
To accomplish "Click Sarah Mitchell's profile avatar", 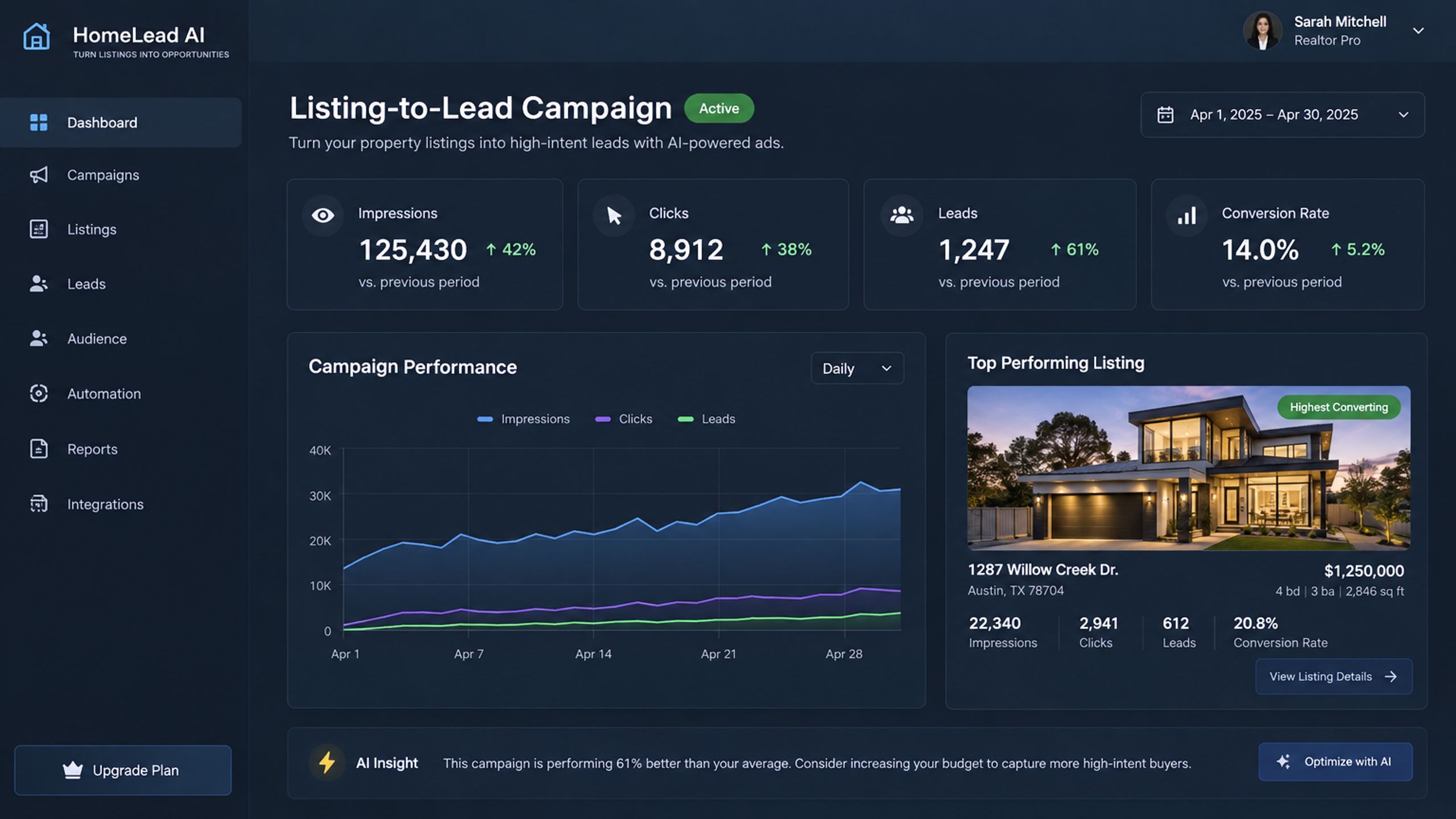I will [x=1263, y=31].
